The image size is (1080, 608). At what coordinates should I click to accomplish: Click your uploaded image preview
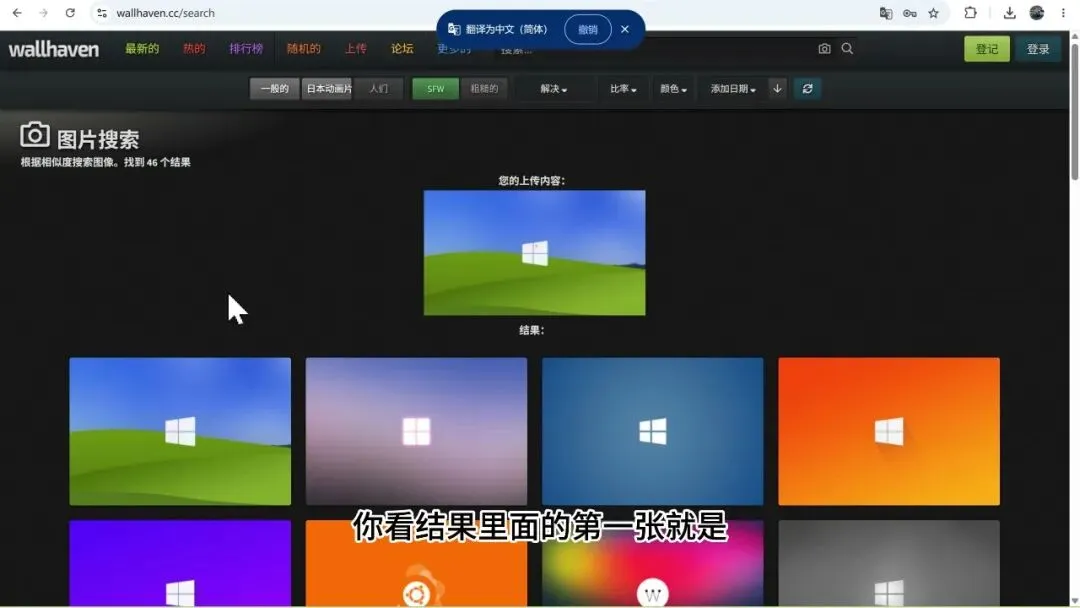tap(534, 253)
